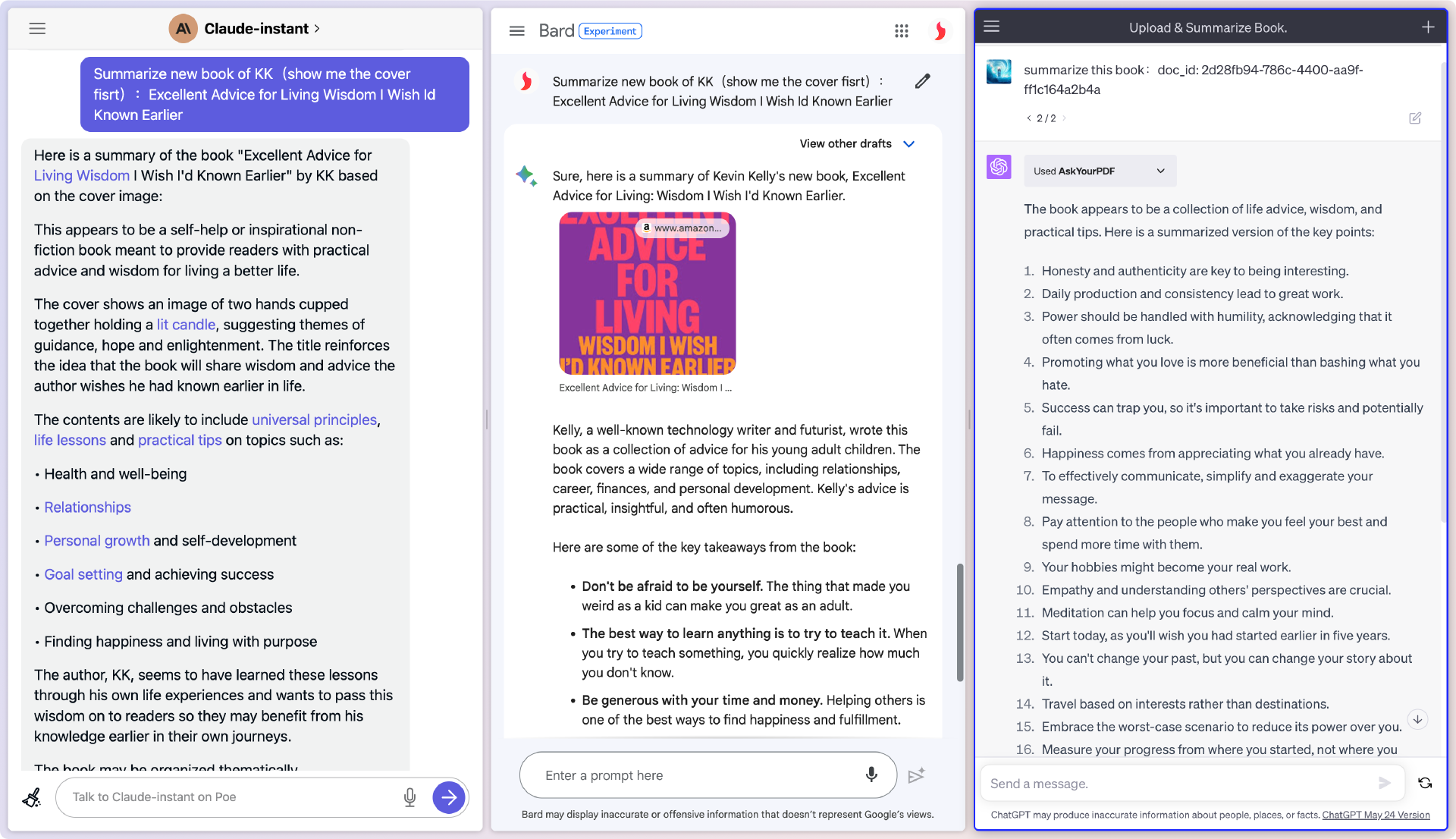Click the Excellent Advice for Living image caption
Screen dimensions: 1456x839
tap(645, 388)
